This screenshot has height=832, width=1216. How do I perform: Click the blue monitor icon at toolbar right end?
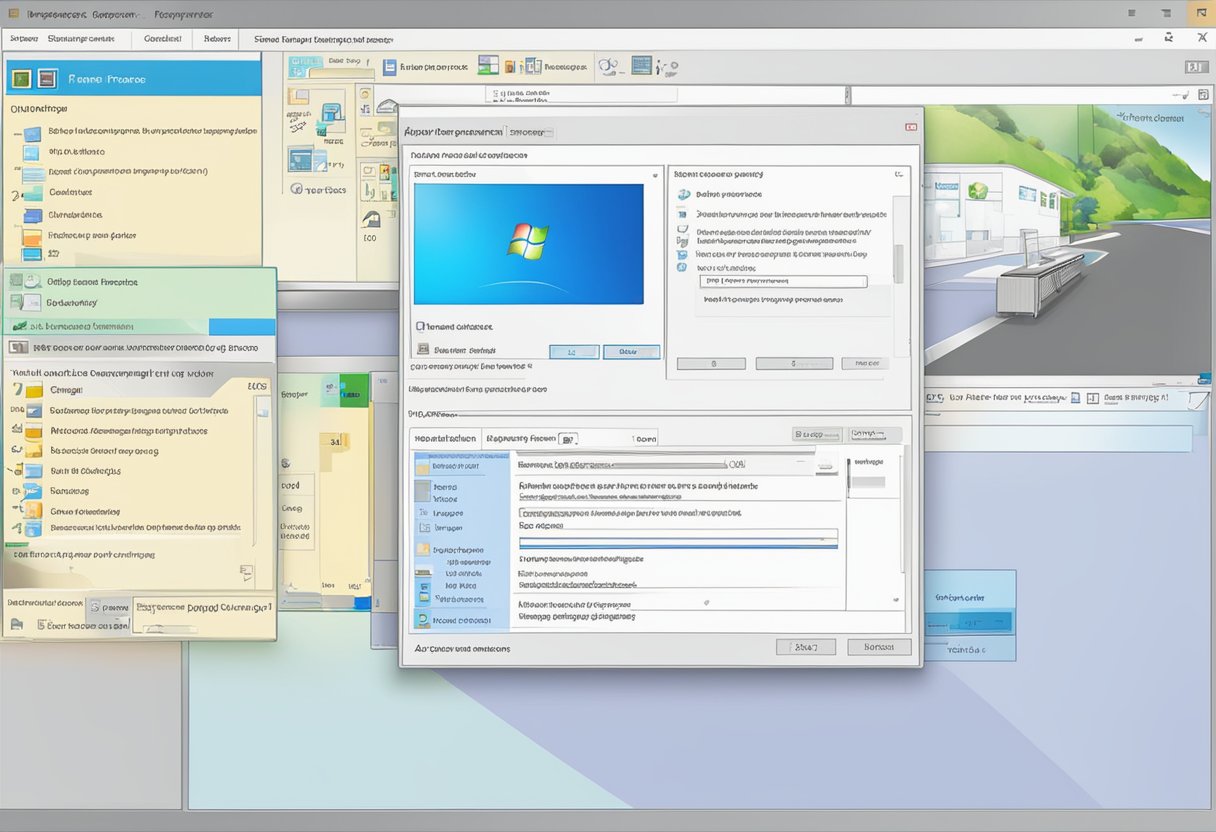coord(641,67)
